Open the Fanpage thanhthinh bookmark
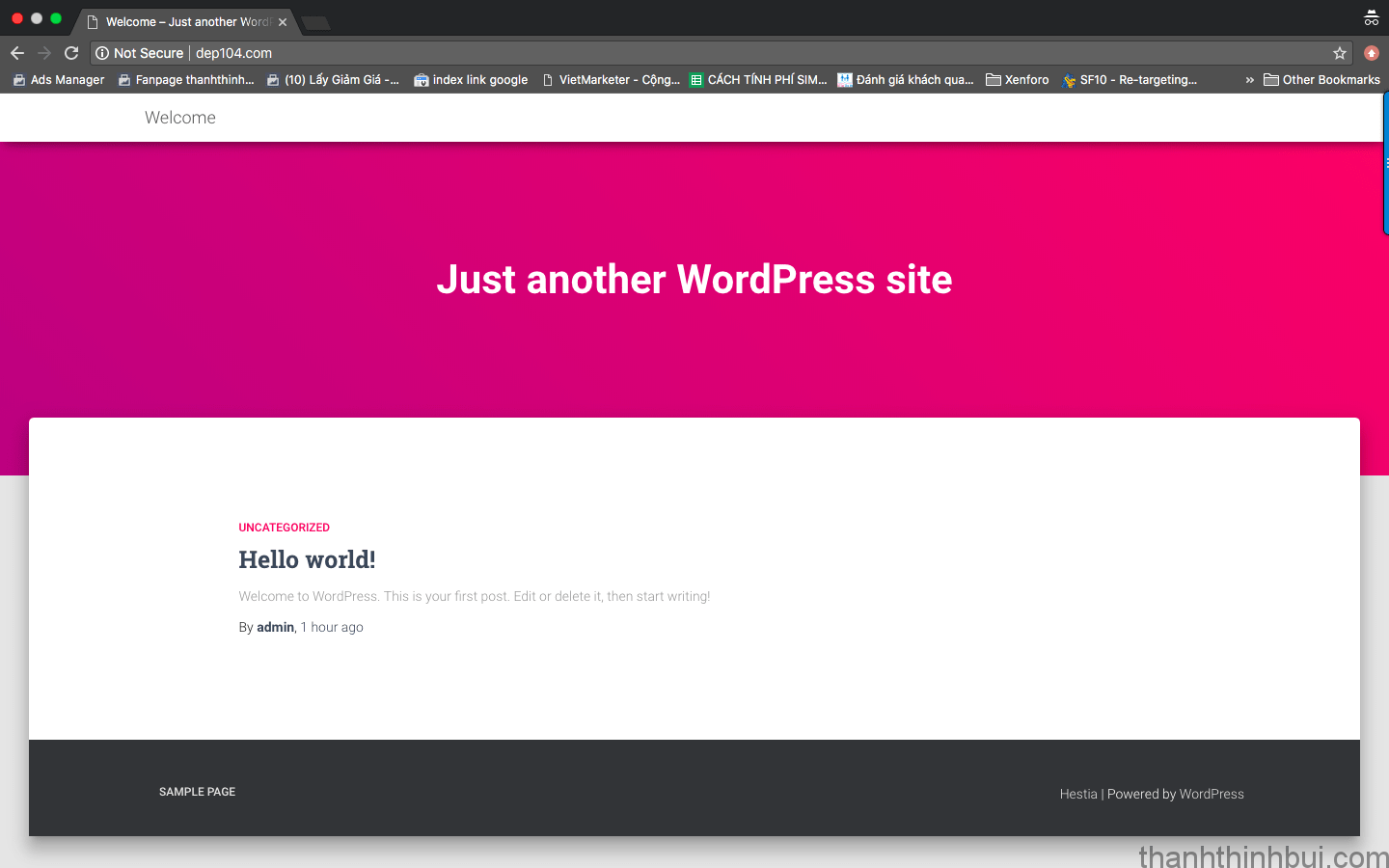1389x868 pixels. pos(186,80)
